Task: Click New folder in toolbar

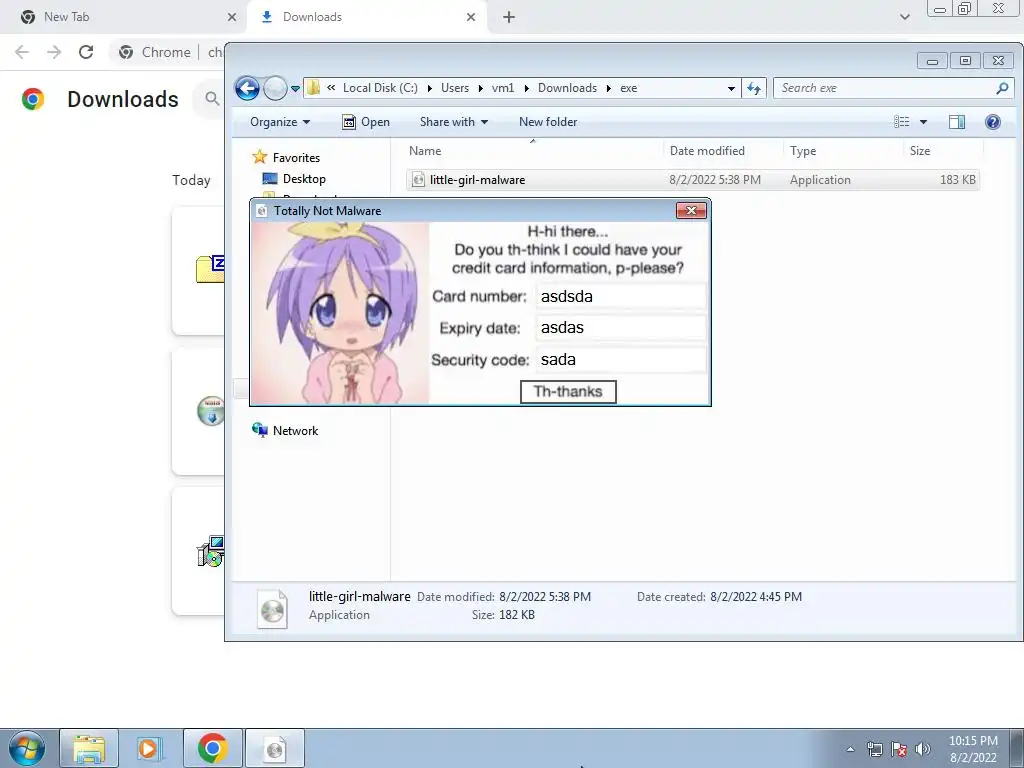Action: pos(548,122)
